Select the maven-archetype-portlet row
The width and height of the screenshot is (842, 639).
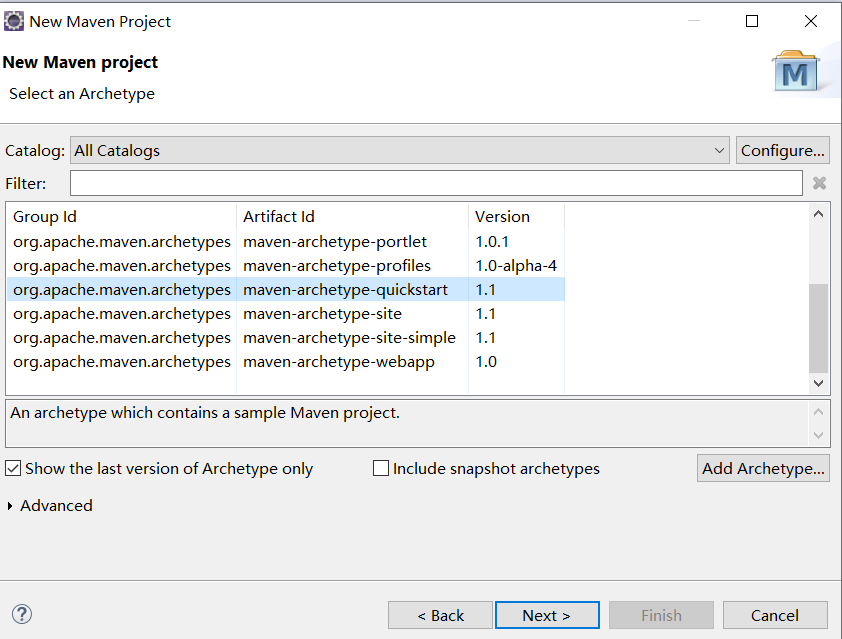tap(286, 242)
